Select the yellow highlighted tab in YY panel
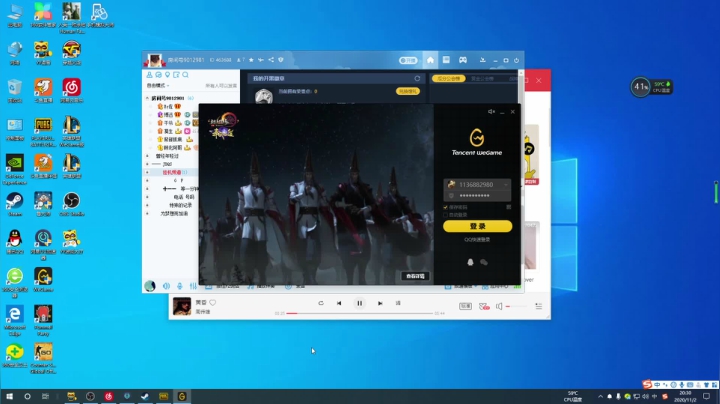 pyautogui.click(x=448, y=79)
